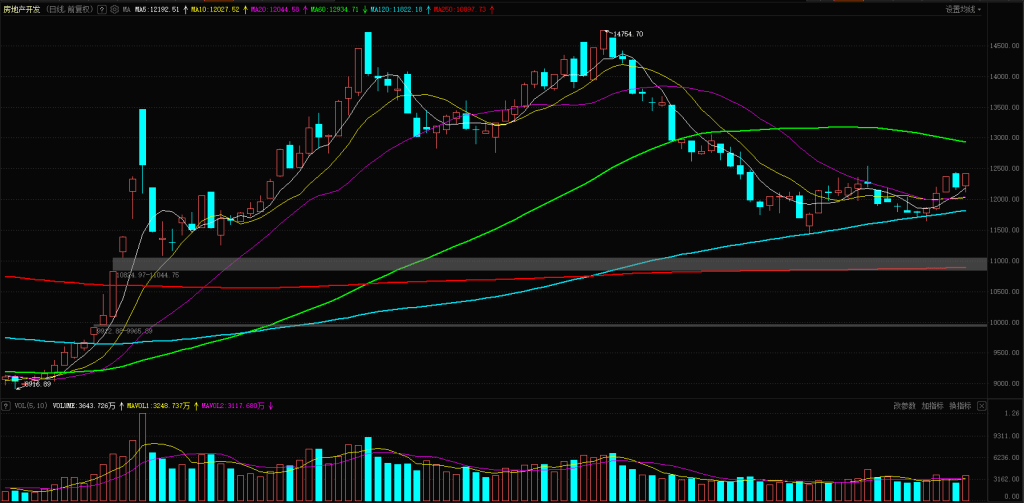The width and height of the screenshot is (1024, 503).
Task: Click the question-mark help icon beside 前复权
Action: (101, 9)
